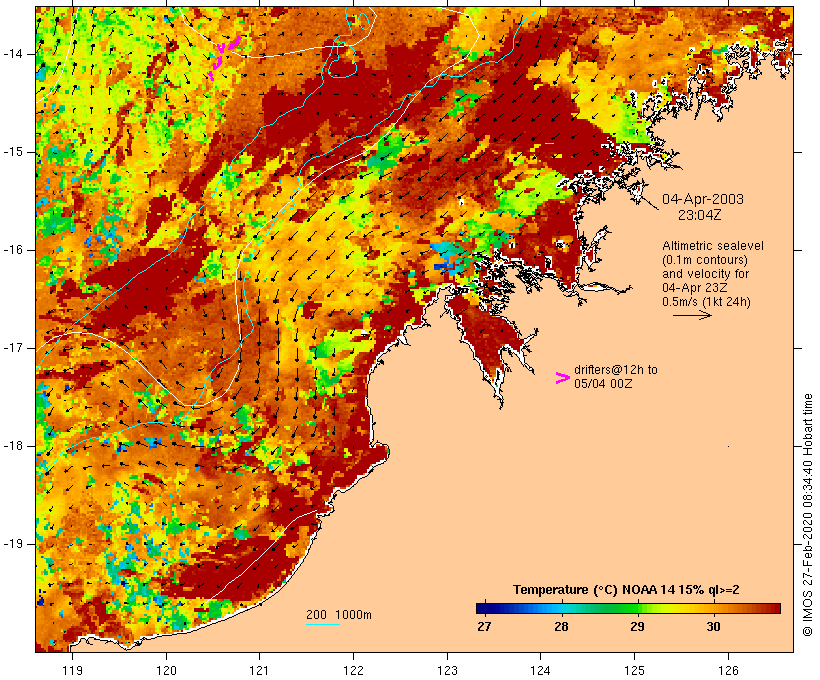This screenshot has width=820, height=680.
Task: Click the longitude axis label 125
Action: point(635,670)
